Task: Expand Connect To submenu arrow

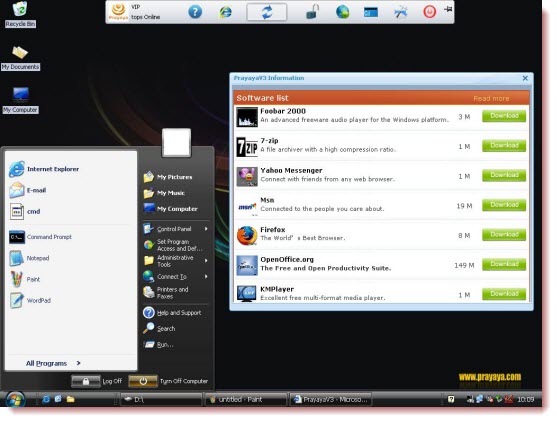Action: [x=206, y=276]
